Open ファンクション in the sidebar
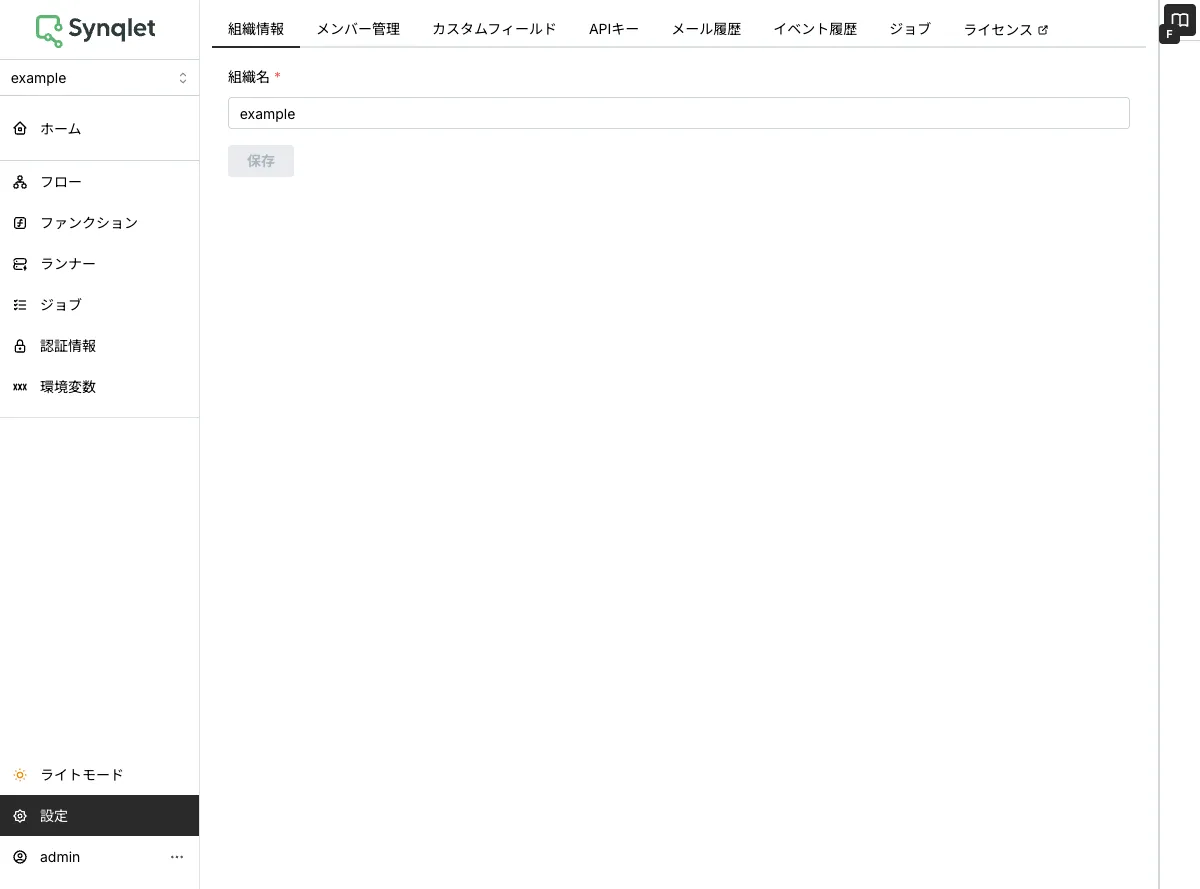The image size is (1200, 889). [x=99, y=223]
